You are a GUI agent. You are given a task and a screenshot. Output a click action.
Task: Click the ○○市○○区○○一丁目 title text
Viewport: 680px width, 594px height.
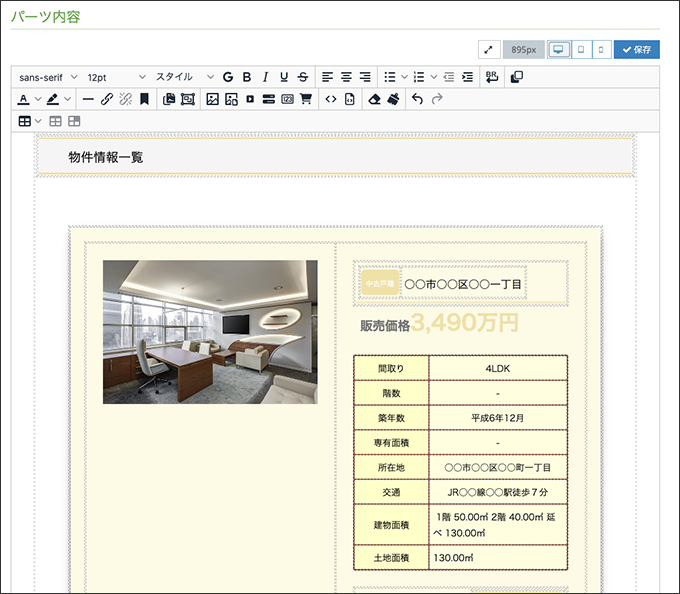coord(463,284)
